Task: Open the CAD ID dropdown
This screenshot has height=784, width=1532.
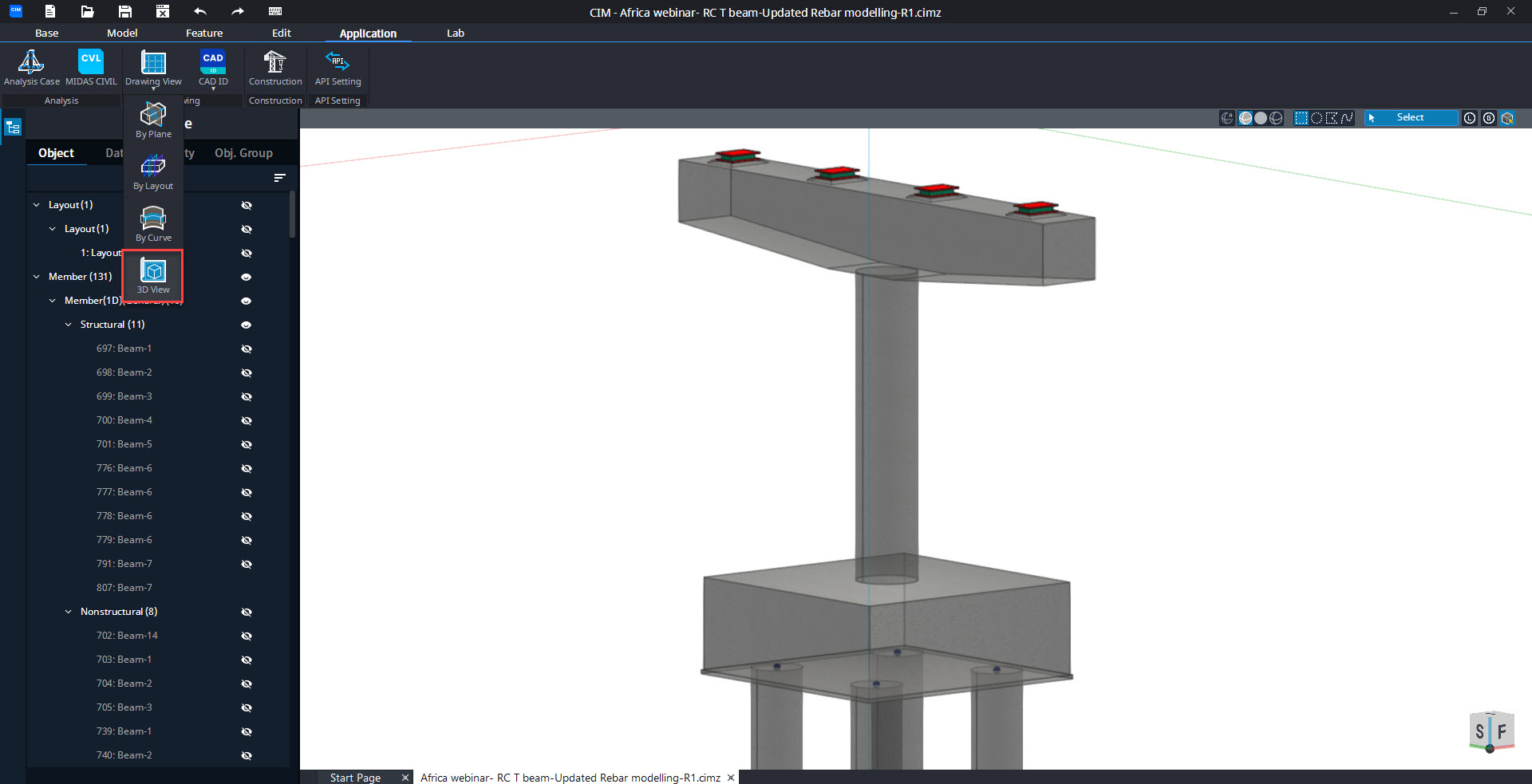Action: [x=213, y=88]
